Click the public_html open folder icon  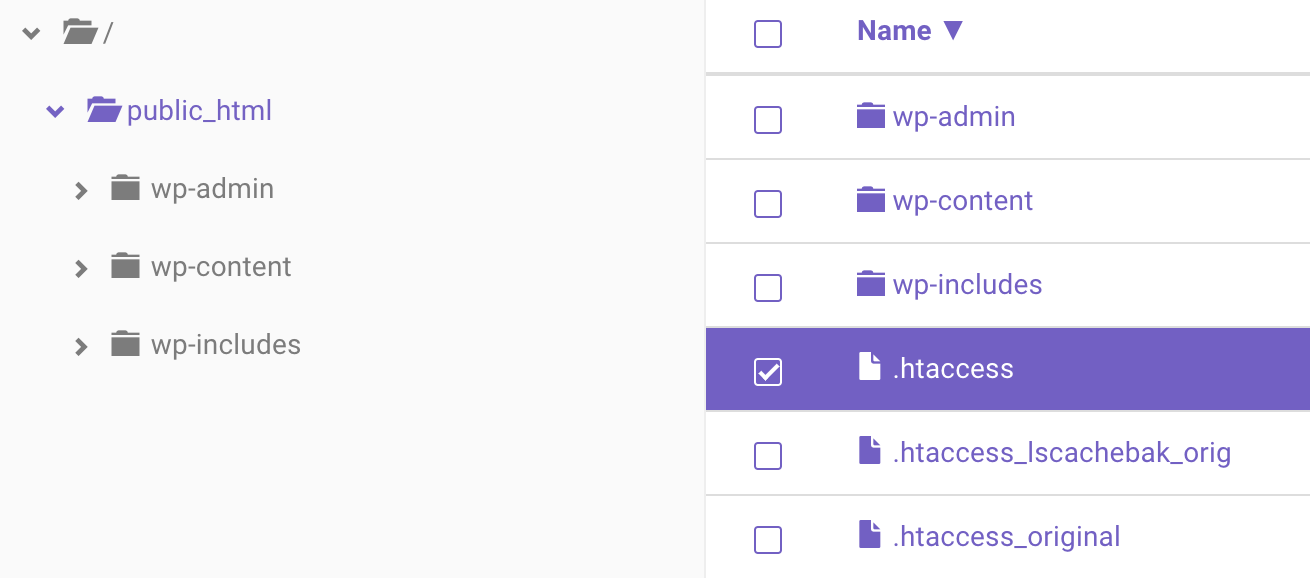tap(103, 110)
